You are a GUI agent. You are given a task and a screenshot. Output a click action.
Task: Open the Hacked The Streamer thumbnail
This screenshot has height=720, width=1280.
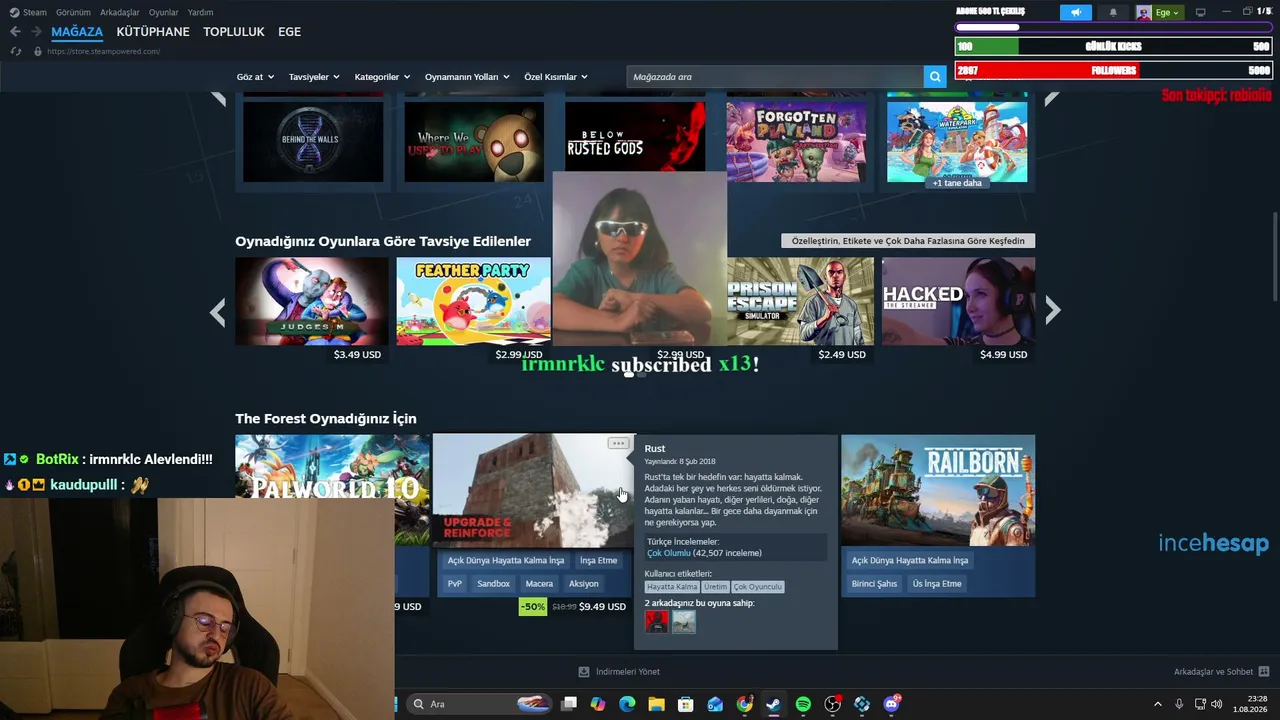(958, 301)
